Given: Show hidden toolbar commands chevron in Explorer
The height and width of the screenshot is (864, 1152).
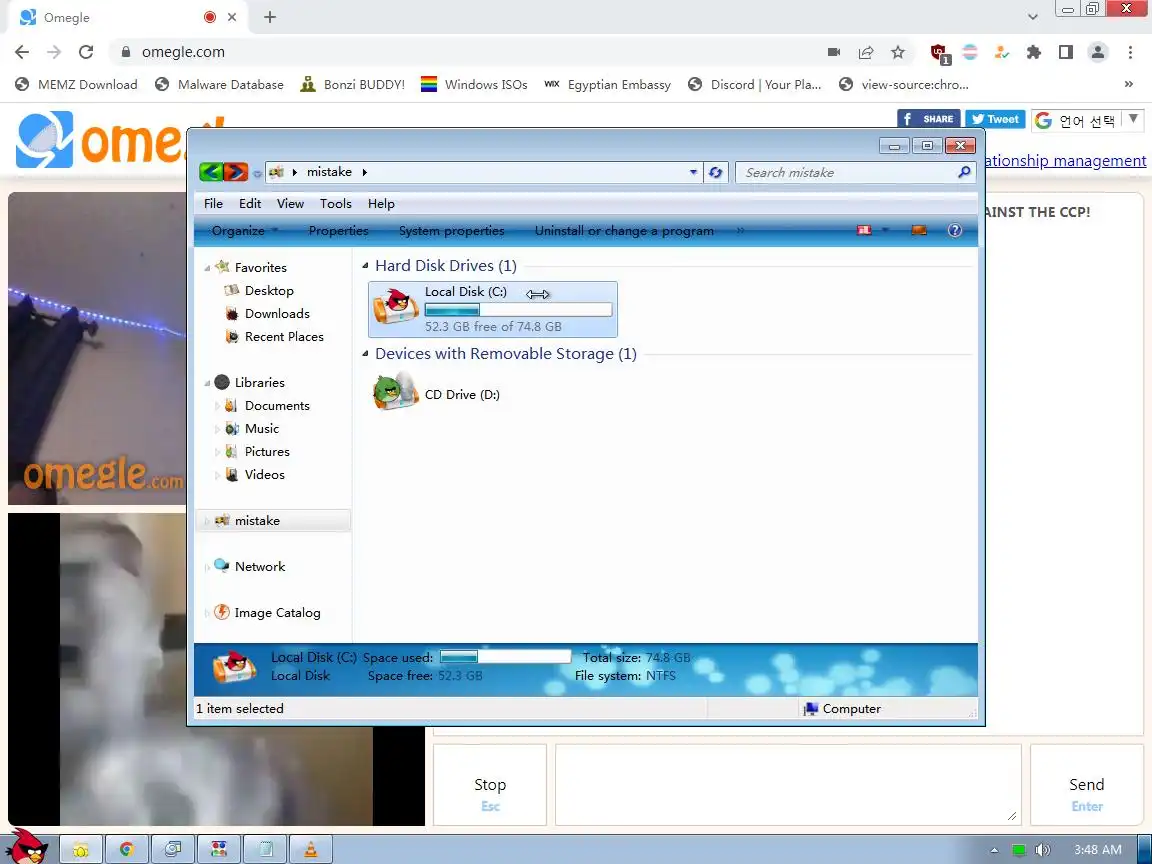Looking at the screenshot, I should (740, 230).
